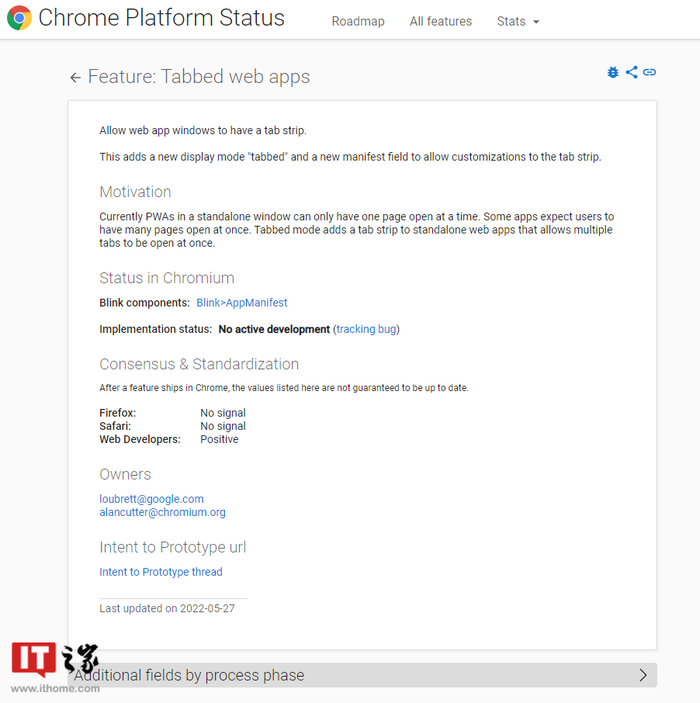Open the Blink>AppManifest component link
The image size is (700, 703).
click(242, 303)
